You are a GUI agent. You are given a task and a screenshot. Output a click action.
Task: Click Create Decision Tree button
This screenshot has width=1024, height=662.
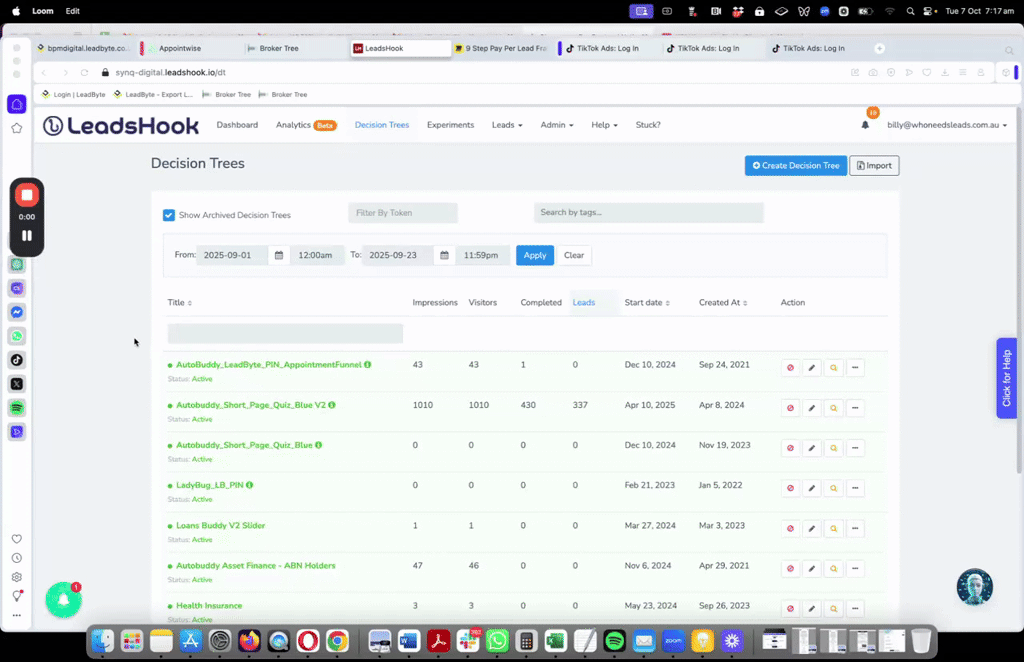(x=795, y=165)
